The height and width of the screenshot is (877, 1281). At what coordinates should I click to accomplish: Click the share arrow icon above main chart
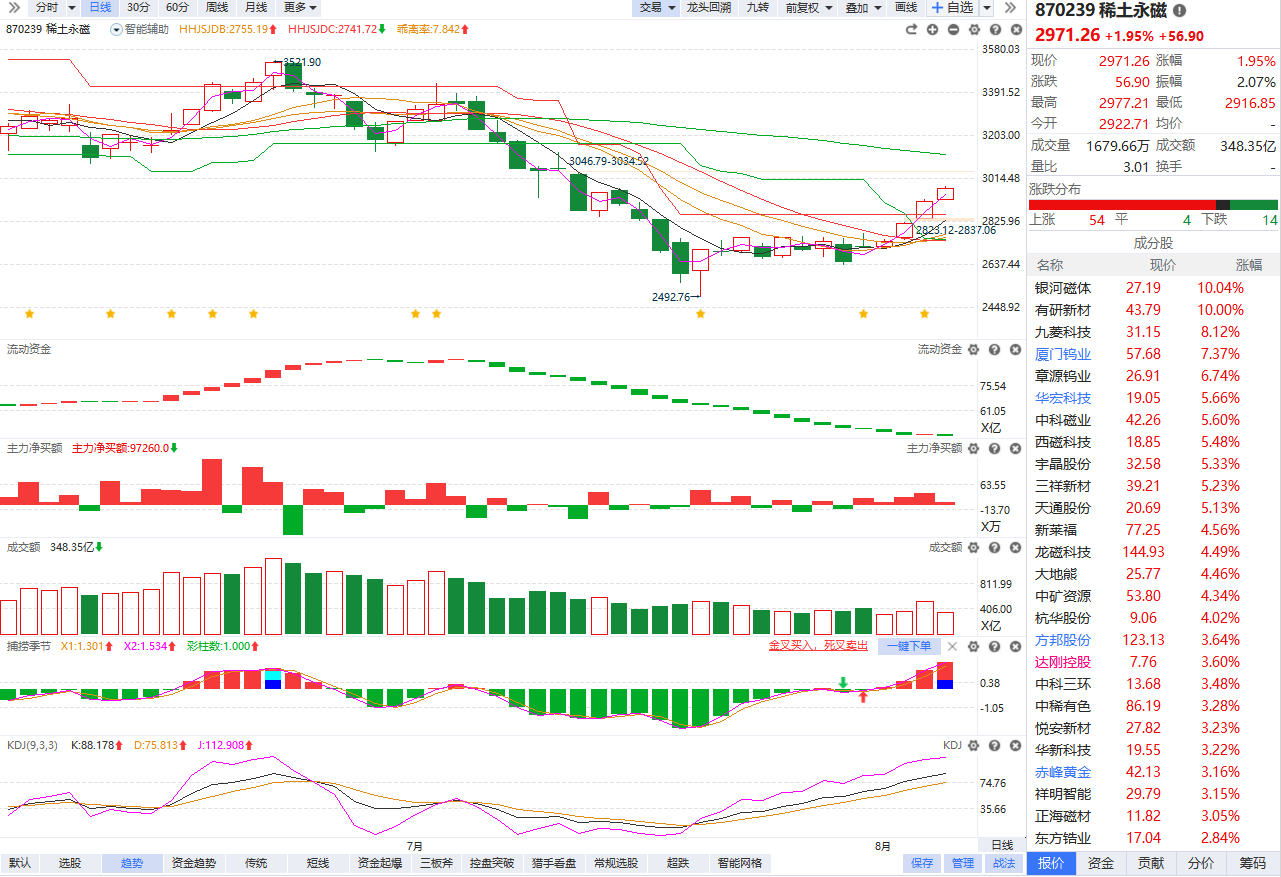click(911, 29)
